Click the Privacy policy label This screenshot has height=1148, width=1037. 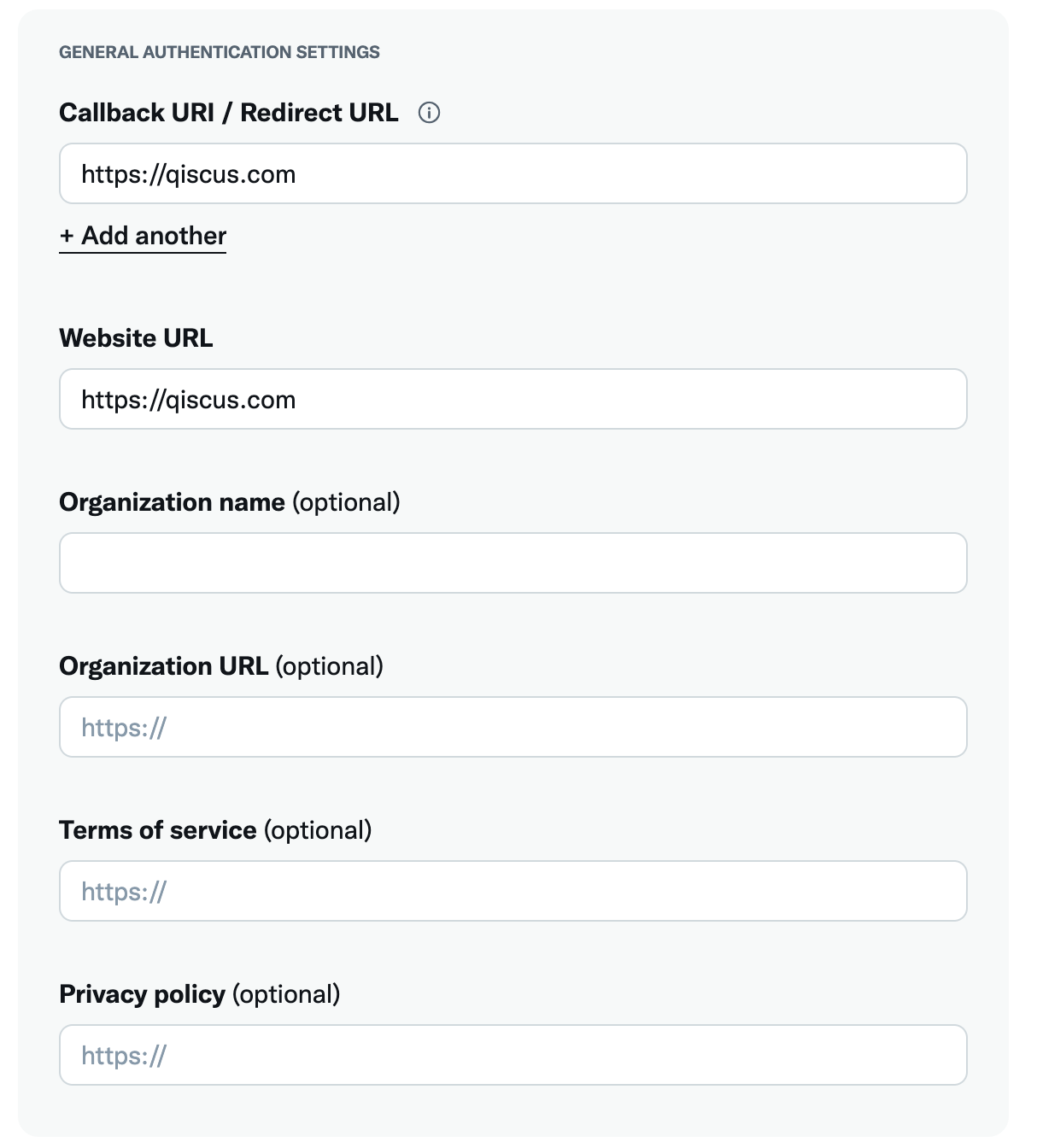tap(142, 994)
